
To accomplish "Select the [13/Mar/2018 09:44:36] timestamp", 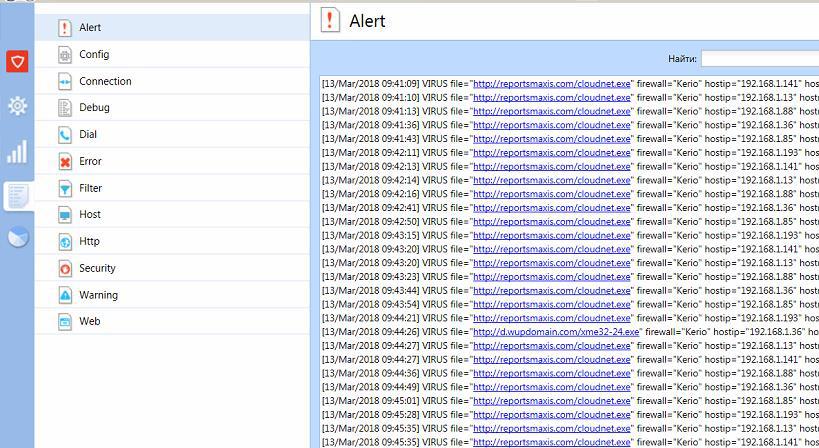I will (x=370, y=373).
